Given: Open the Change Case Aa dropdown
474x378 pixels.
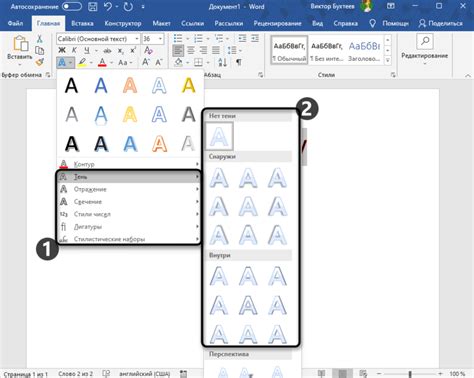Looking at the screenshot, I should coord(125,62).
